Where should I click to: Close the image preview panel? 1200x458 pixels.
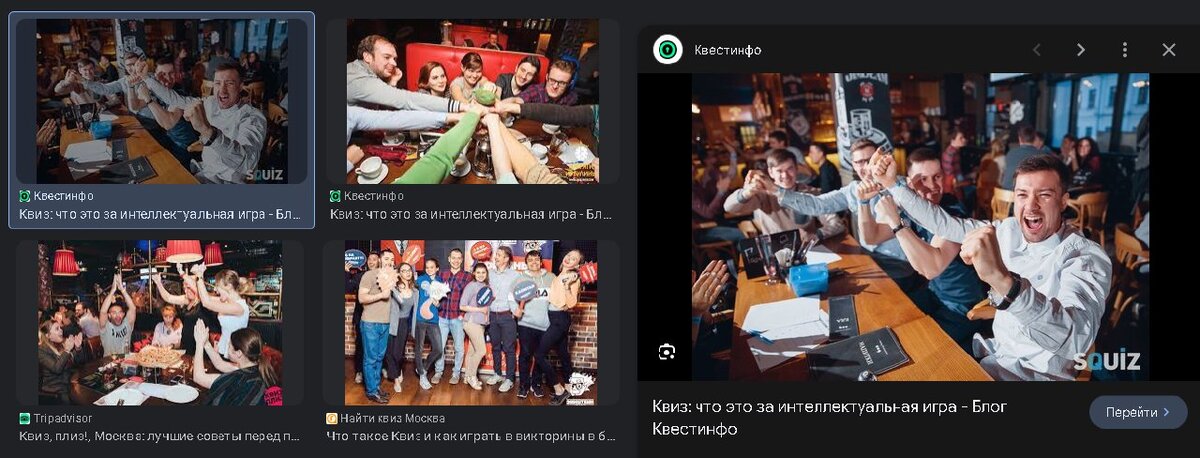[x=1169, y=50]
